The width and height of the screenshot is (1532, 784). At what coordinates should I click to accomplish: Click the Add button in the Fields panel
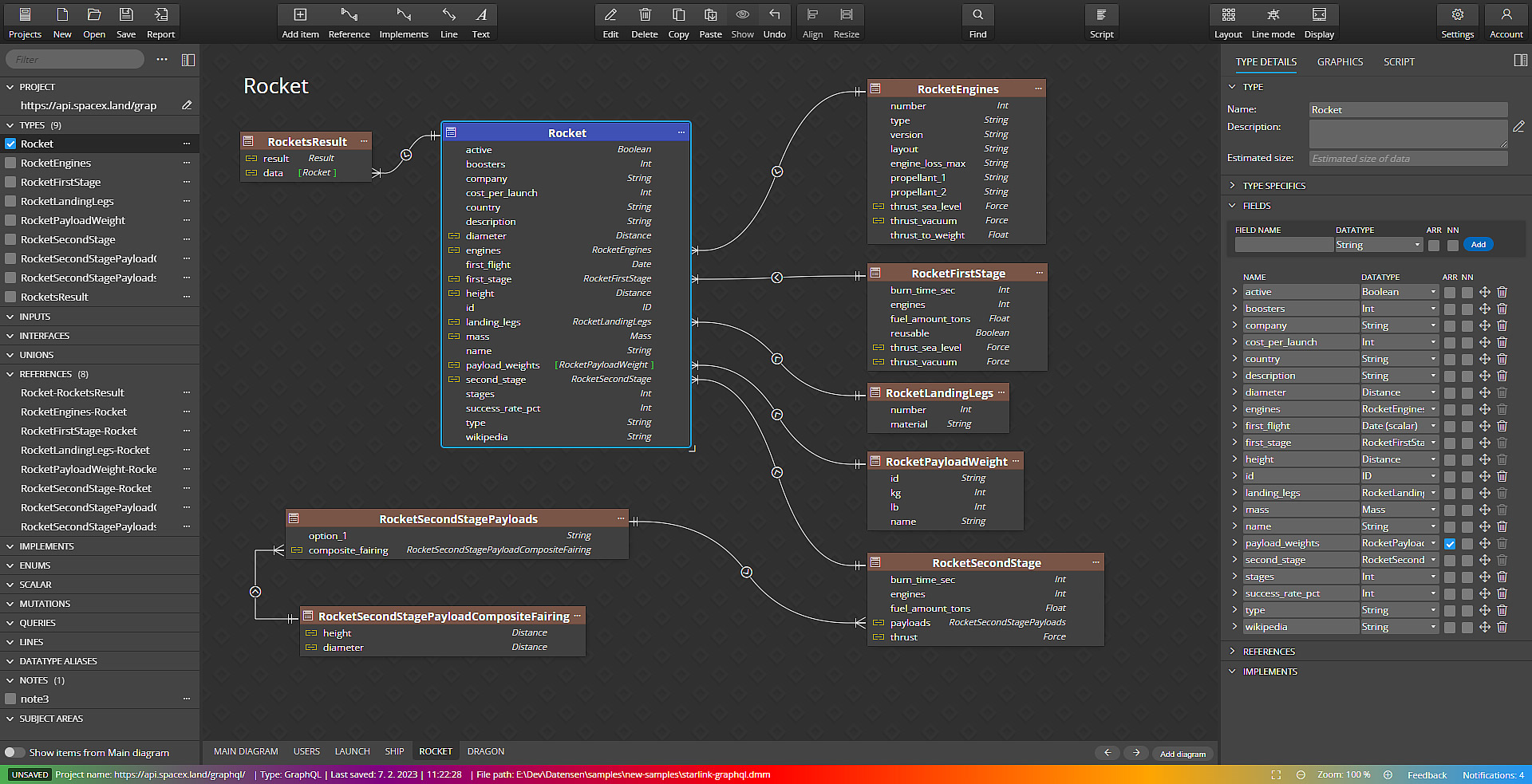tap(1479, 244)
